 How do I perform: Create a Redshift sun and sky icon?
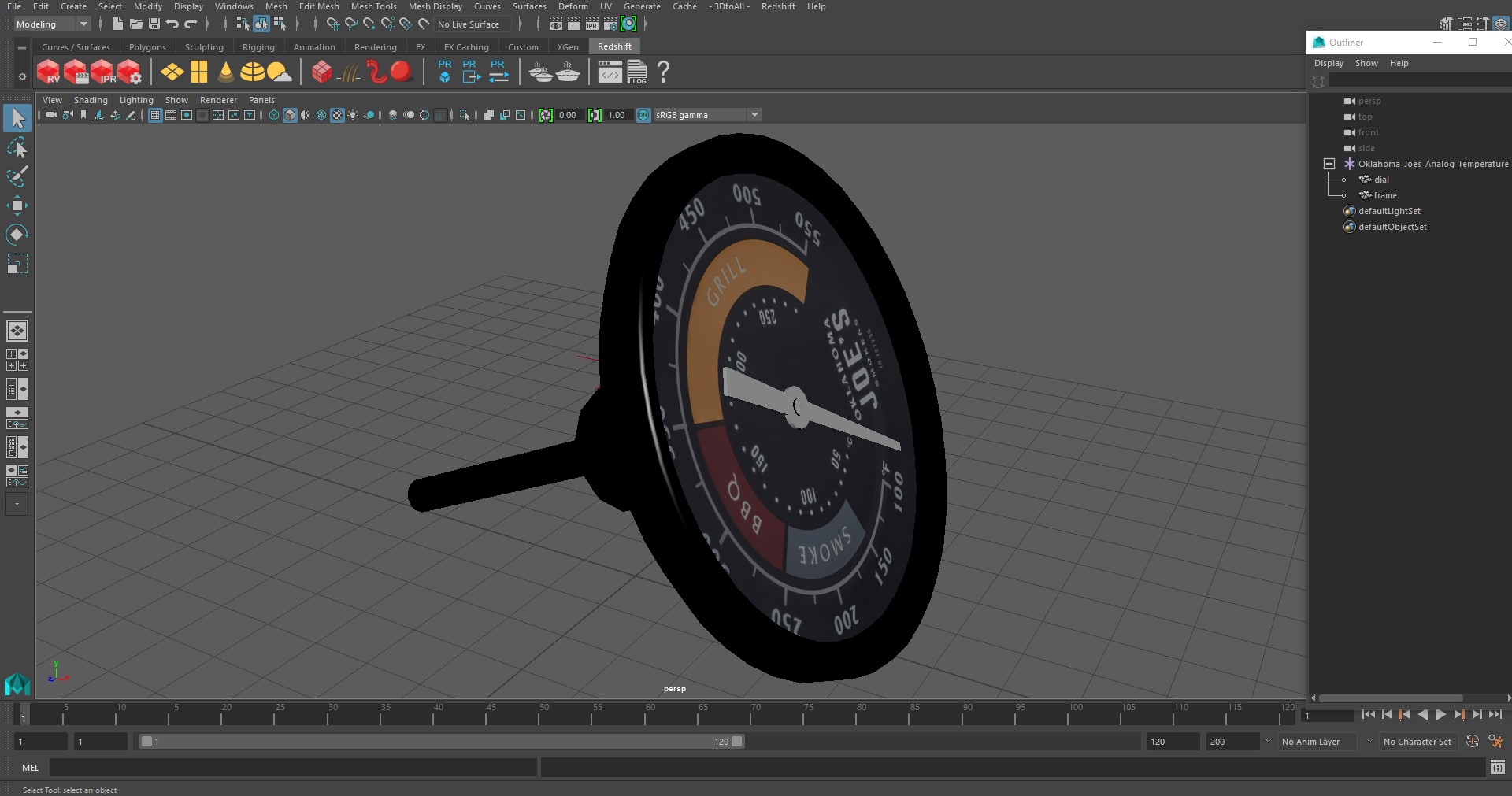coord(279,72)
